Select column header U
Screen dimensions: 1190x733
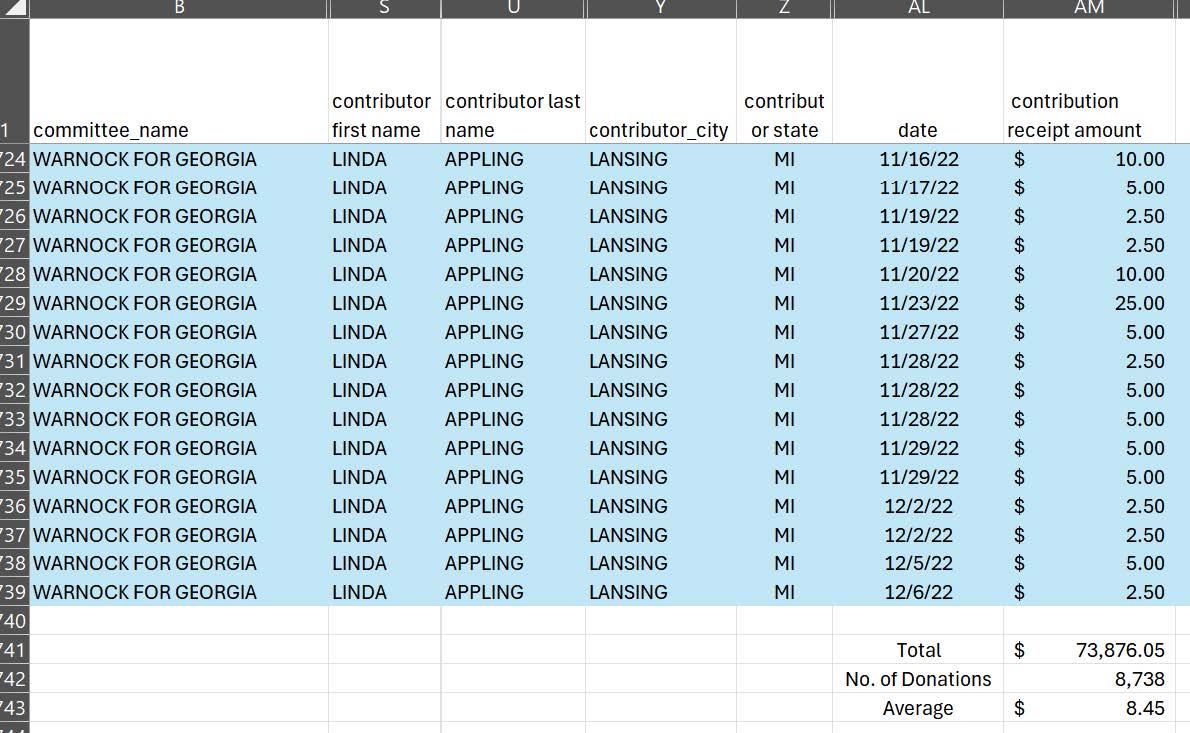pyautogui.click(x=512, y=8)
